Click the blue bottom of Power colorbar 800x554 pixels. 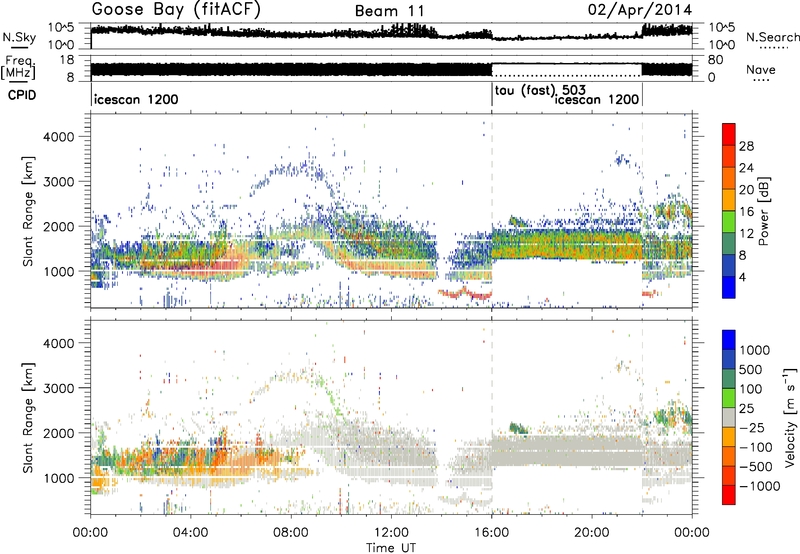pyautogui.click(x=729, y=287)
